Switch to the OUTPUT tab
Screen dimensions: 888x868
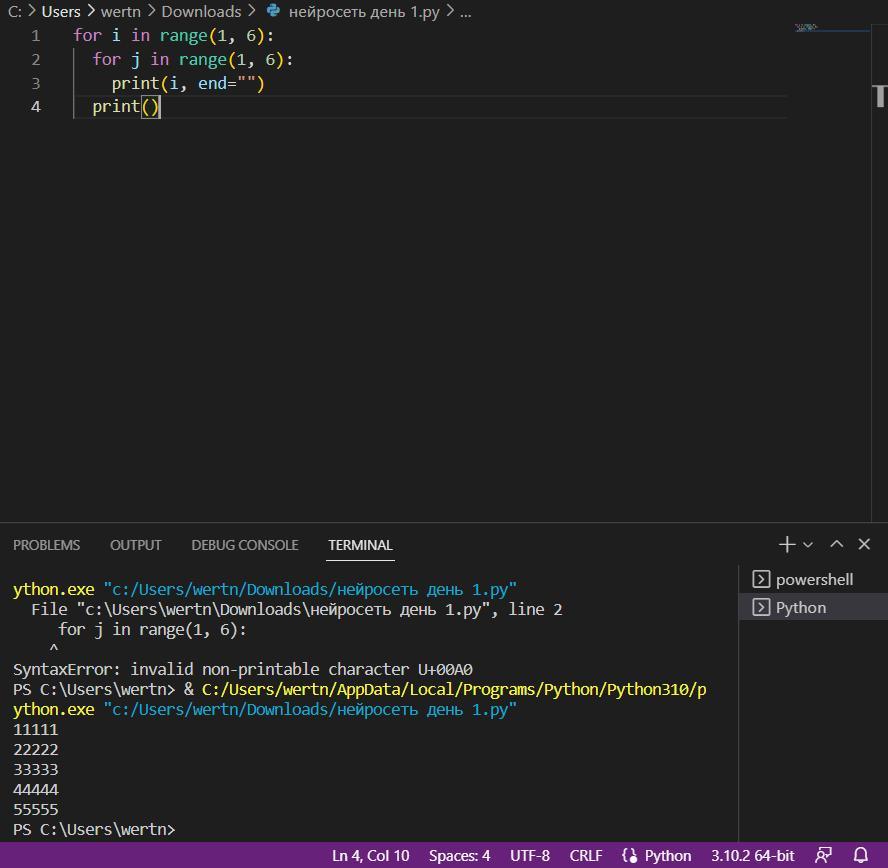[x=135, y=545]
